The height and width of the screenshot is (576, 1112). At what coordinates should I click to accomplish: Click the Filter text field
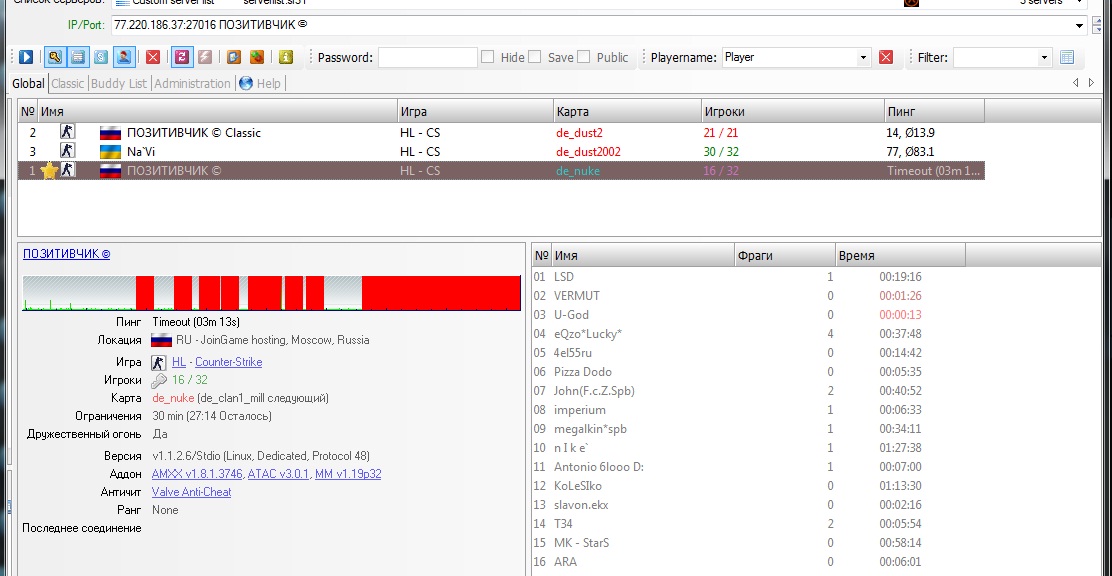pos(995,57)
